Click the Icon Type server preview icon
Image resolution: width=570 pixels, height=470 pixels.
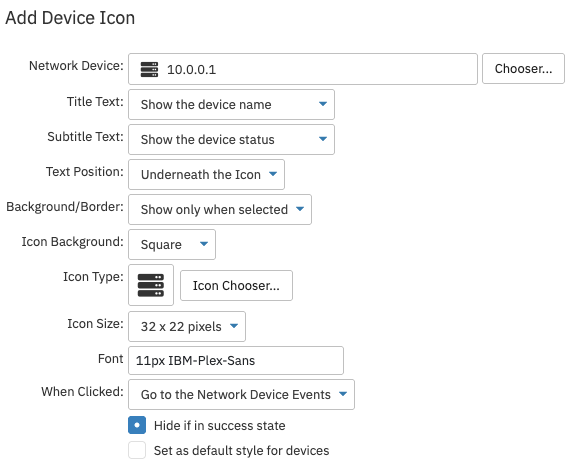point(151,285)
